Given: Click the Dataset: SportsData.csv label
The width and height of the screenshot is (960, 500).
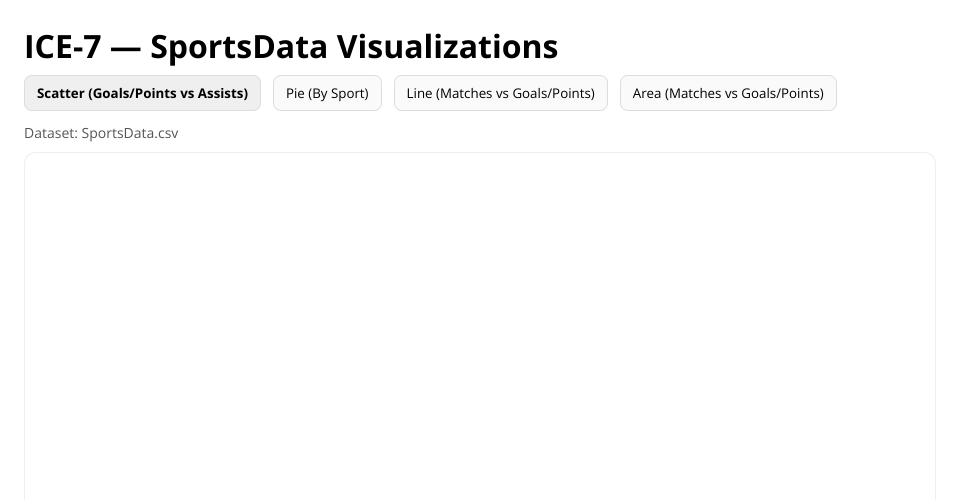Looking at the screenshot, I should [x=101, y=133].
